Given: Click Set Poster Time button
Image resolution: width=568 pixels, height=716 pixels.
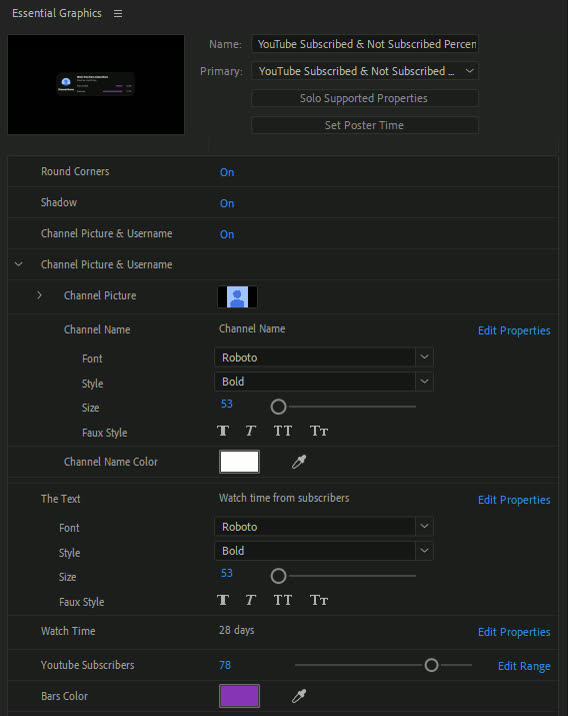Looking at the screenshot, I should 365,125.
